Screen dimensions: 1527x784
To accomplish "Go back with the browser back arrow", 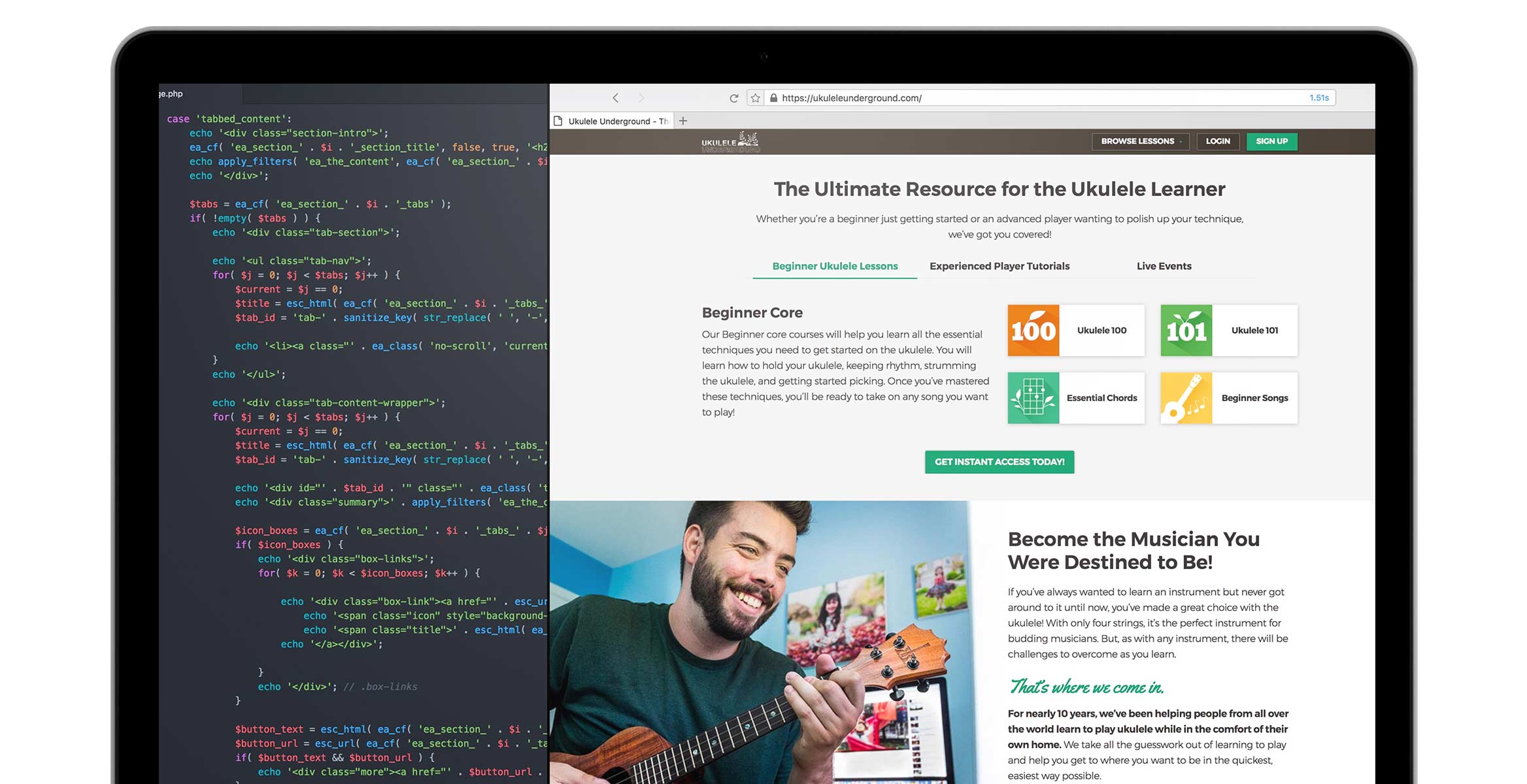I will tap(615, 98).
